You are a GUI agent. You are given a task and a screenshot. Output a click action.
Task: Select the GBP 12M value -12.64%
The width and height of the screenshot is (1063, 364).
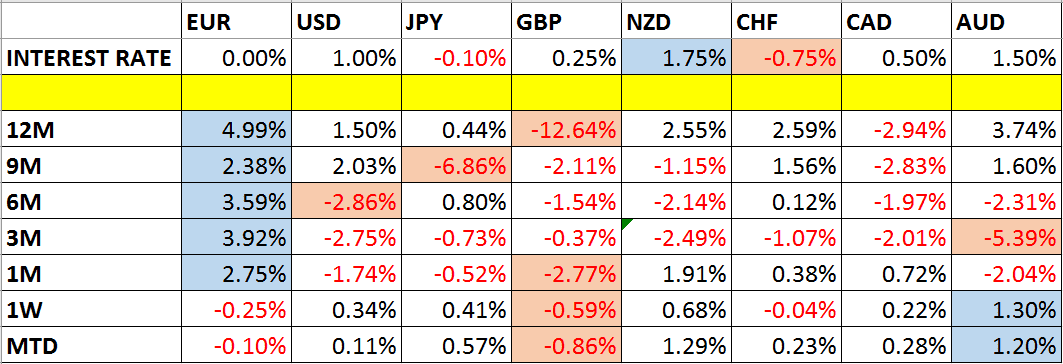(x=566, y=128)
